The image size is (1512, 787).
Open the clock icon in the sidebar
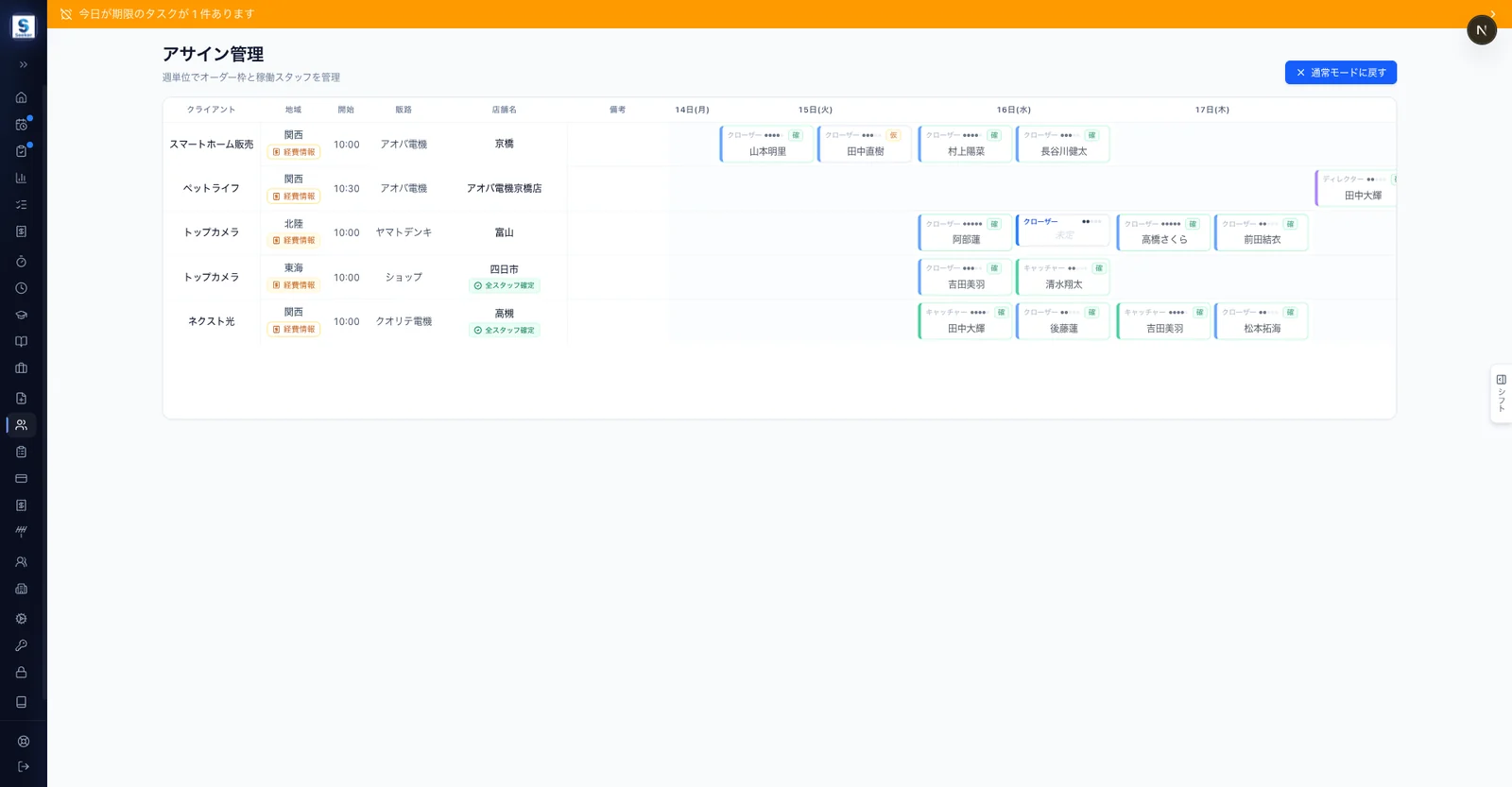point(21,288)
